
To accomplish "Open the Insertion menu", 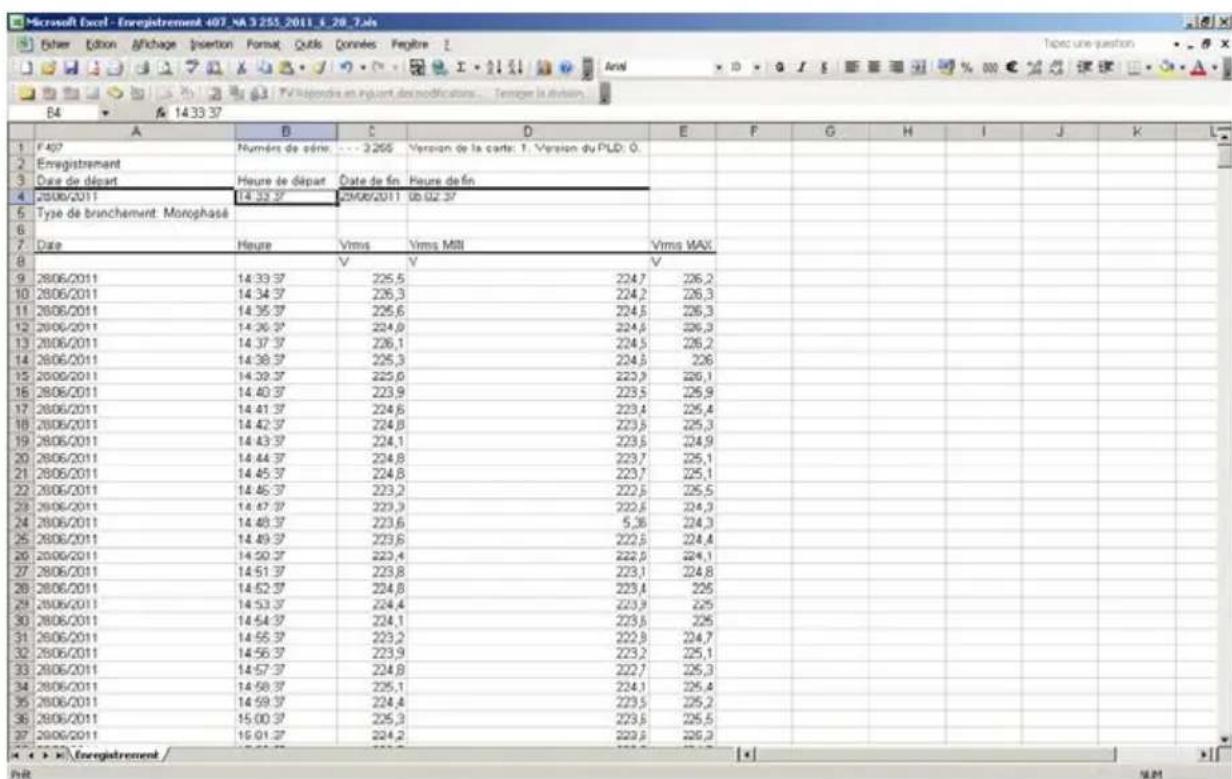I will [x=211, y=44].
